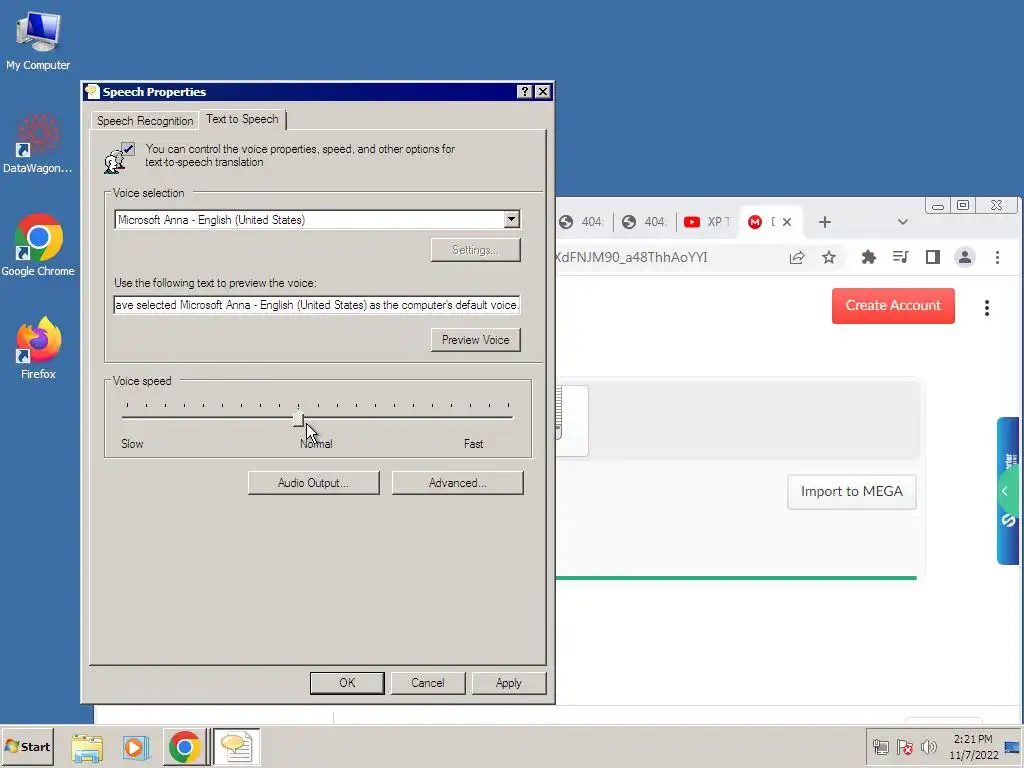The image size is (1024, 768).
Task: Click the Import to MEGA button
Action: [x=852, y=491]
